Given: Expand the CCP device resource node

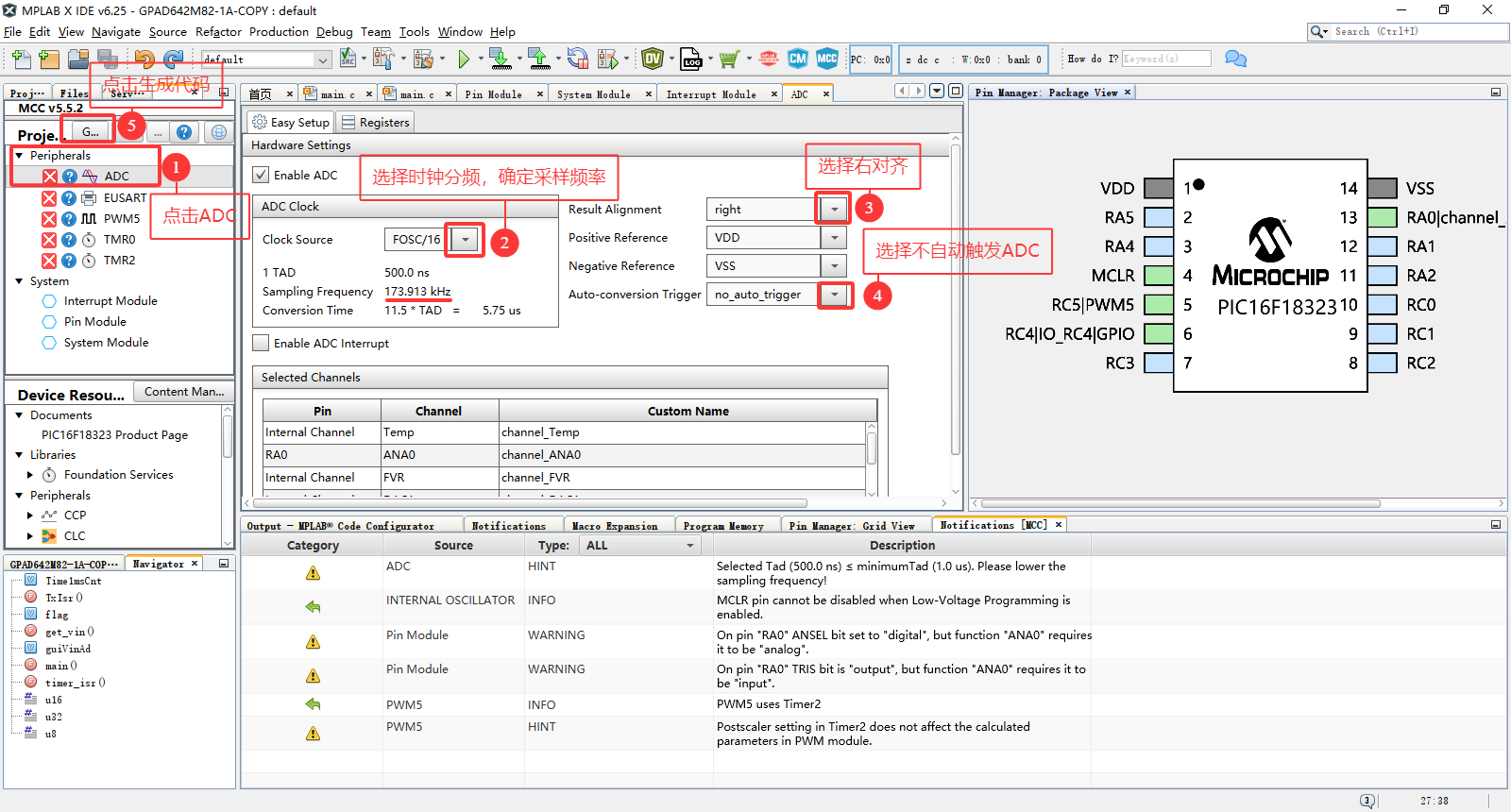Looking at the screenshot, I should coord(30,516).
